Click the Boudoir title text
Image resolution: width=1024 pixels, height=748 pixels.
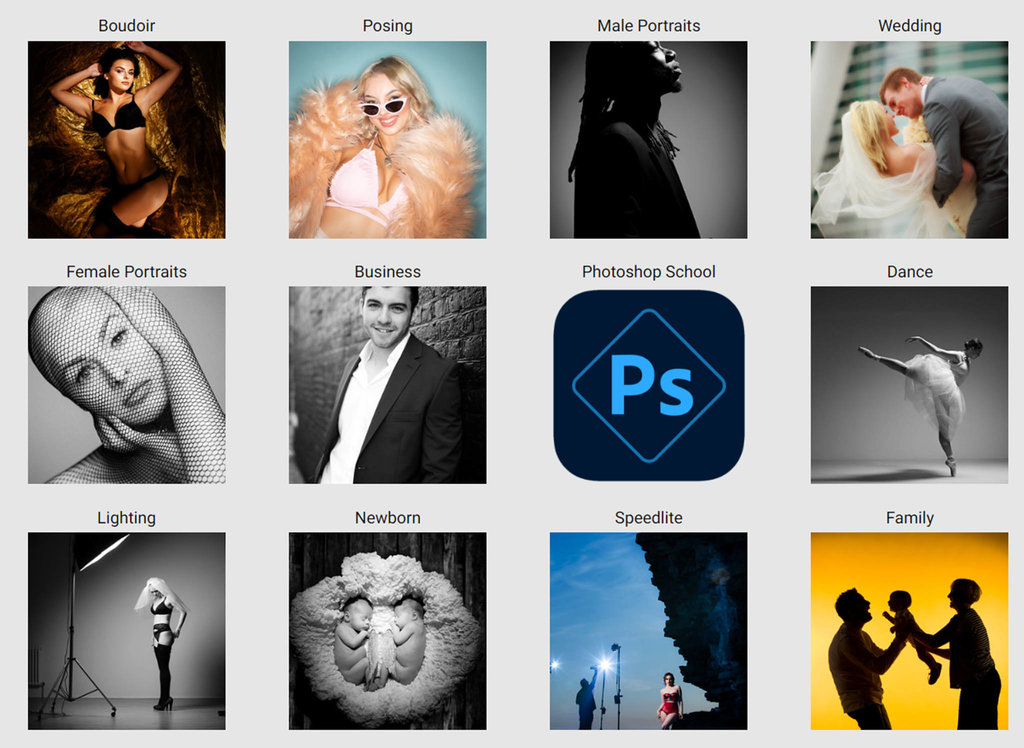click(127, 25)
